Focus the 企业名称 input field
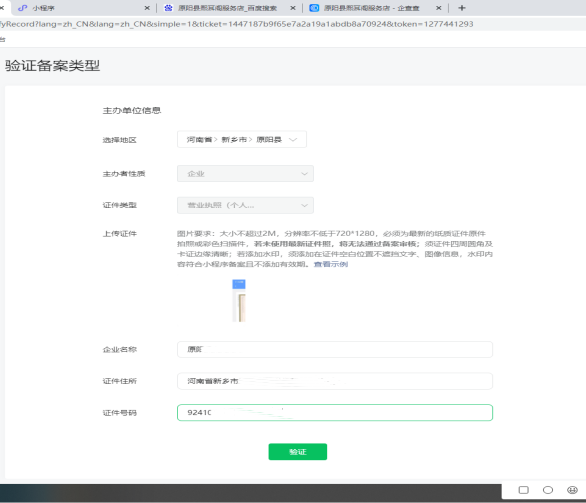586x503 pixels. [335, 349]
